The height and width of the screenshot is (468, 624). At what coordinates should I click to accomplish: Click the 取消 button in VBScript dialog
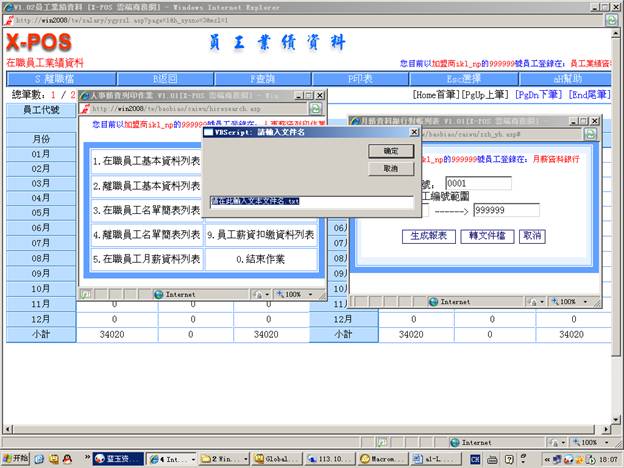(390, 169)
